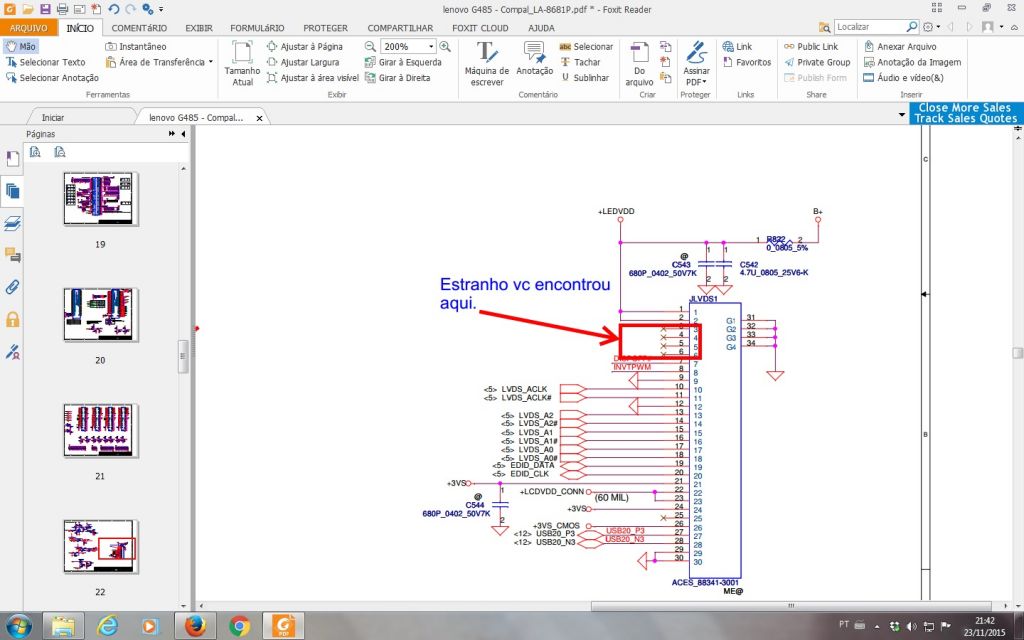Click in the Localizar search field
The width and height of the screenshot is (1024, 640).
[x=869, y=27]
